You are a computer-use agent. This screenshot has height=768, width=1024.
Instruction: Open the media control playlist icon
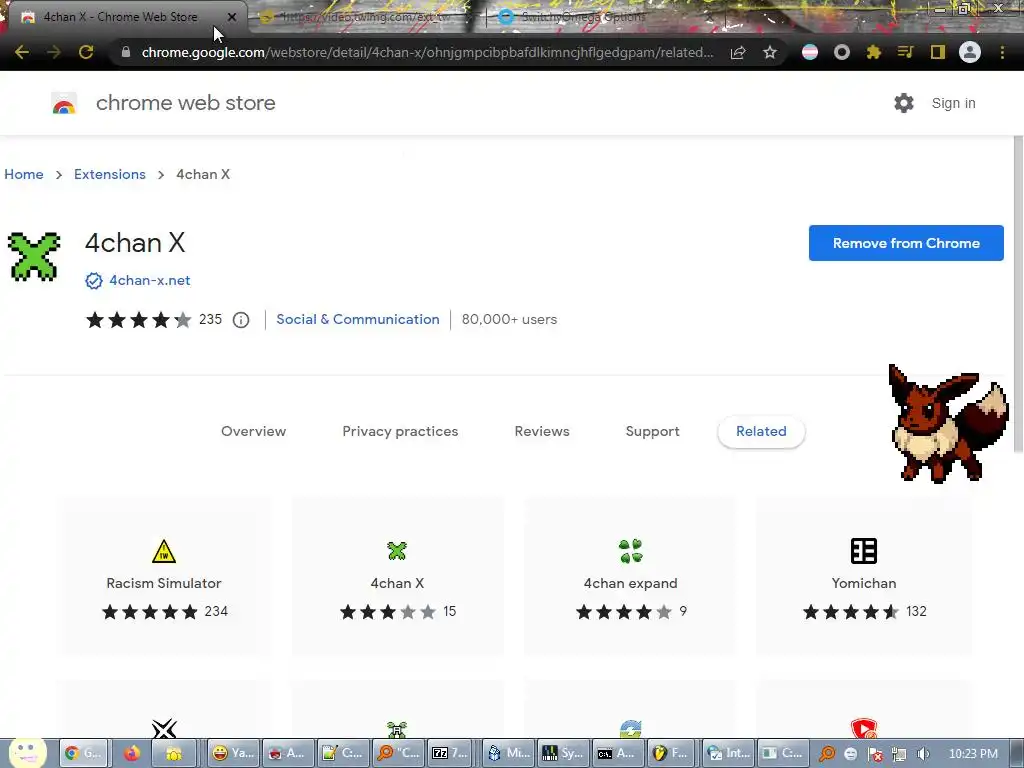point(906,52)
